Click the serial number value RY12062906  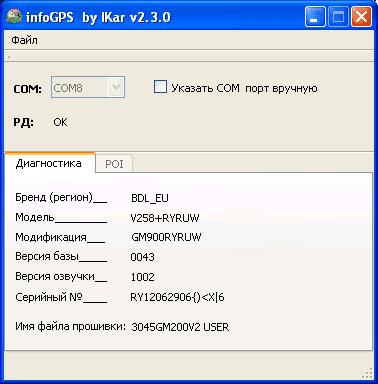[x=177, y=297]
